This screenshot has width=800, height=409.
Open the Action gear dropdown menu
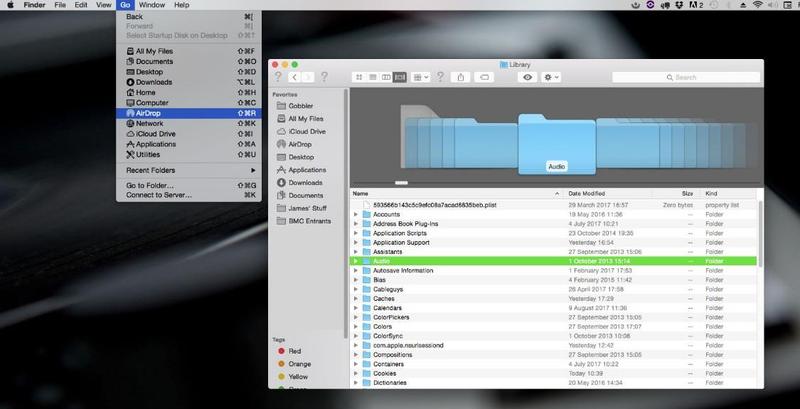pos(553,76)
